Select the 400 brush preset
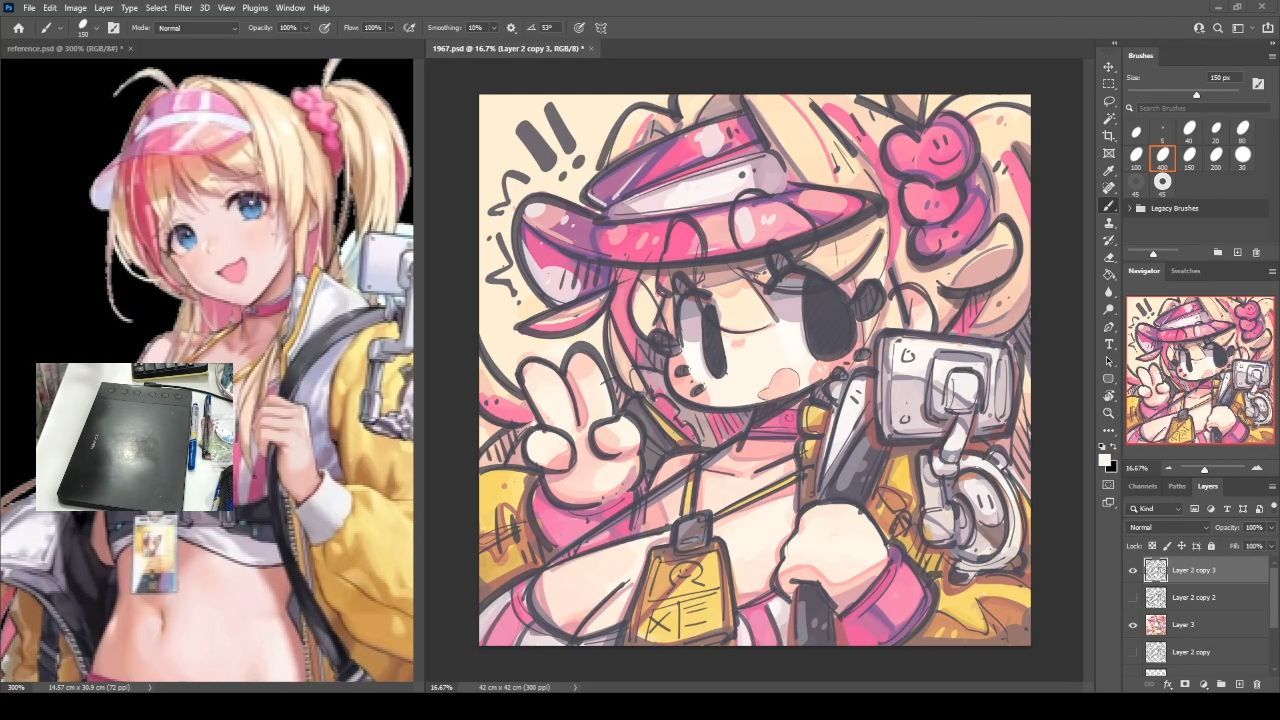The width and height of the screenshot is (1280, 720). pos(1162,158)
